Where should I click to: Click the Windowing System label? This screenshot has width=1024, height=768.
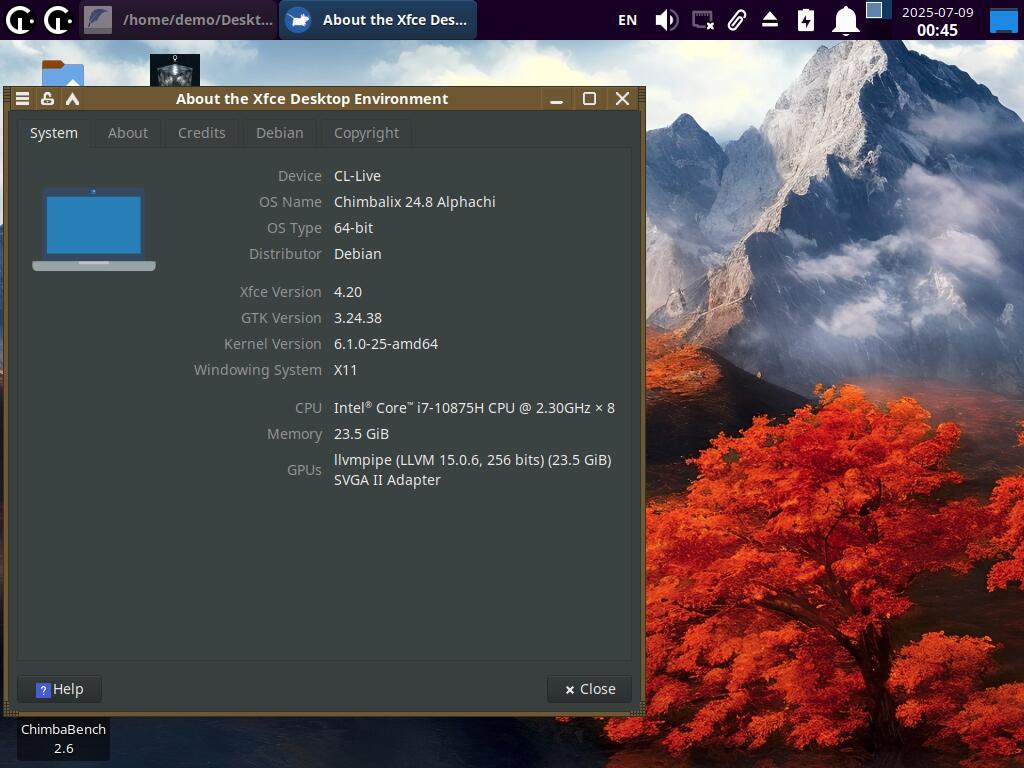pyautogui.click(x=257, y=370)
